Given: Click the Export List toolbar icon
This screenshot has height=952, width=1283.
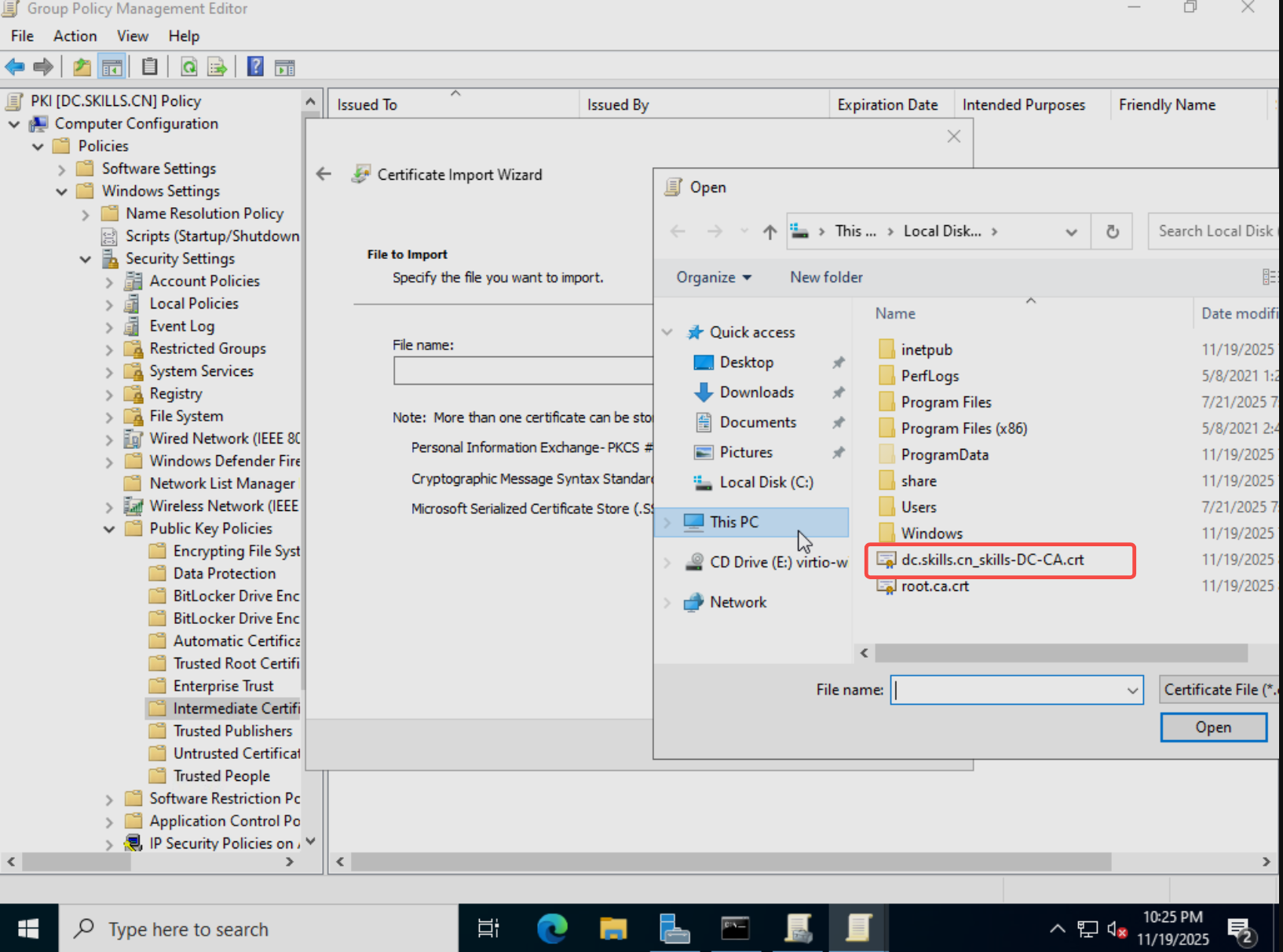Looking at the screenshot, I should coord(217,67).
